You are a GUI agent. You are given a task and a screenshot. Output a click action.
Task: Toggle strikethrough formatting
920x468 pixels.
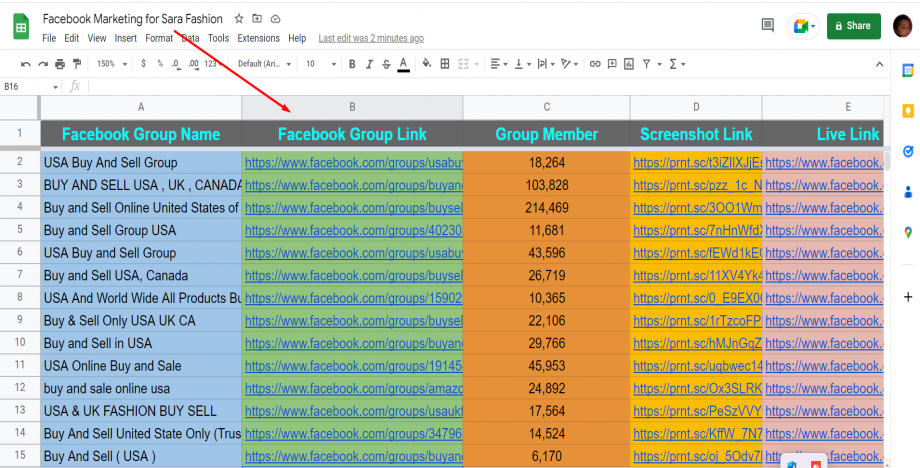[x=386, y=64]
